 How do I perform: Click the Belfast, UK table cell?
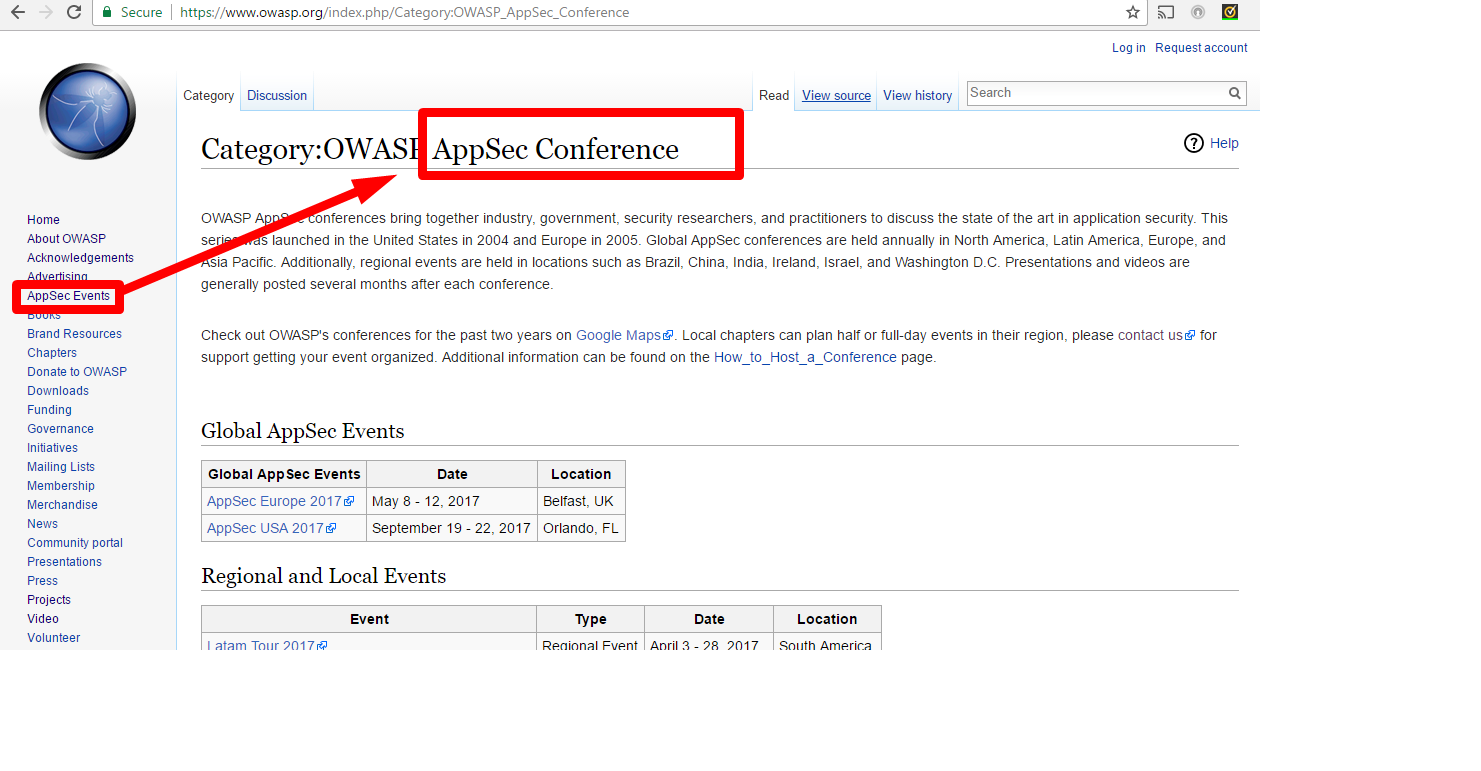(581, 501)
